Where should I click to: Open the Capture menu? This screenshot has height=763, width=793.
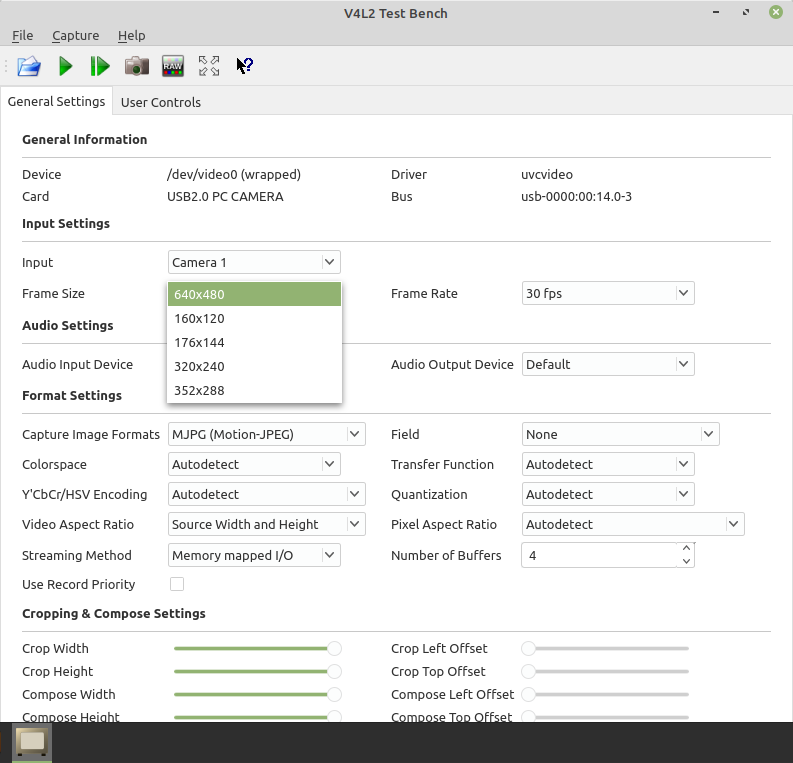pyautogui.click(x=75, y=35)
